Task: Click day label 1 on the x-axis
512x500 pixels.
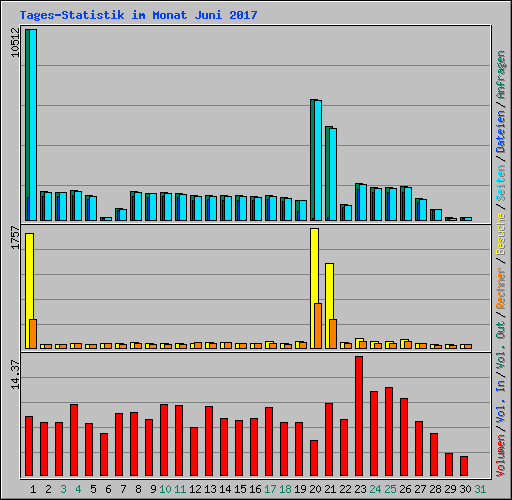Action: click(33, 489)
